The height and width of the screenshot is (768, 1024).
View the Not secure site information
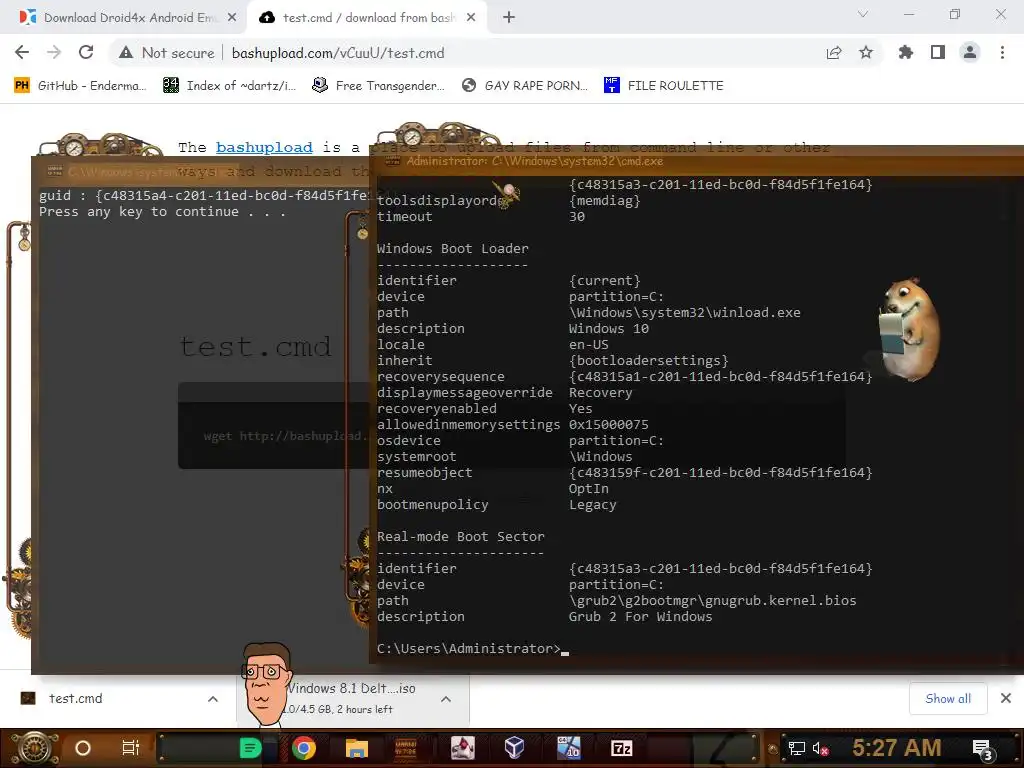click(167, 53)
